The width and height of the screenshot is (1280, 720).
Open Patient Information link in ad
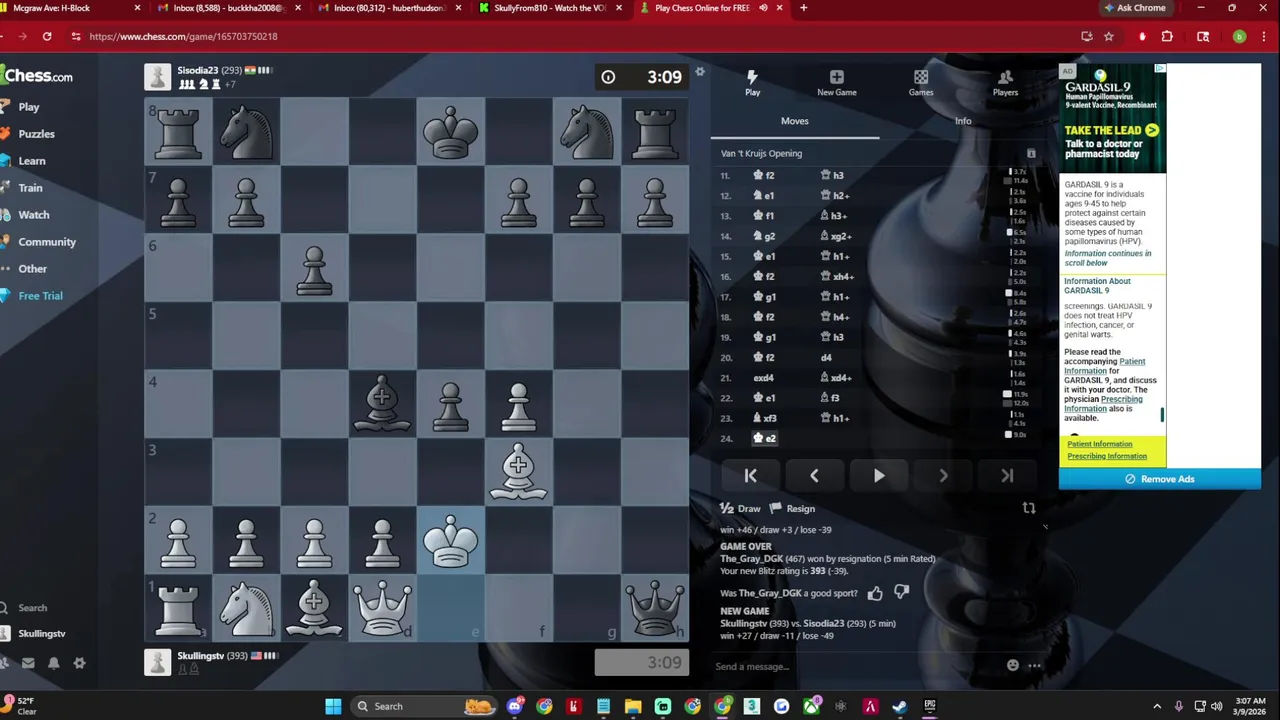tap(1099, 444)
